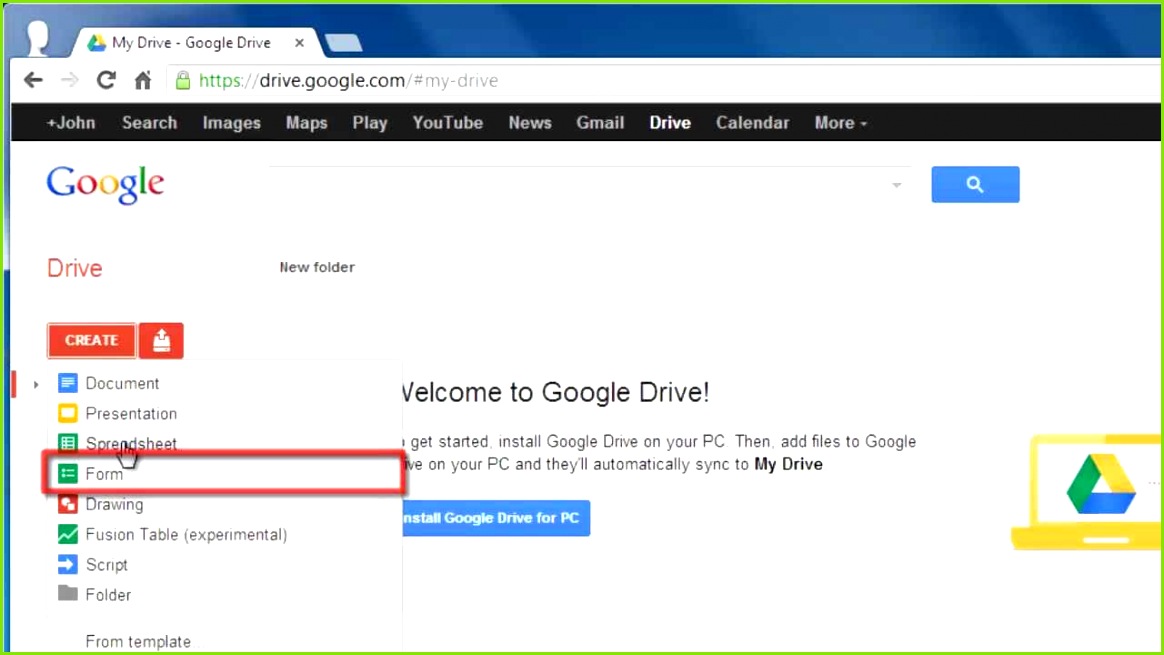Expand the My Drive tree arrow
This screenshot has width=1164, height=655.
[36, 385]
